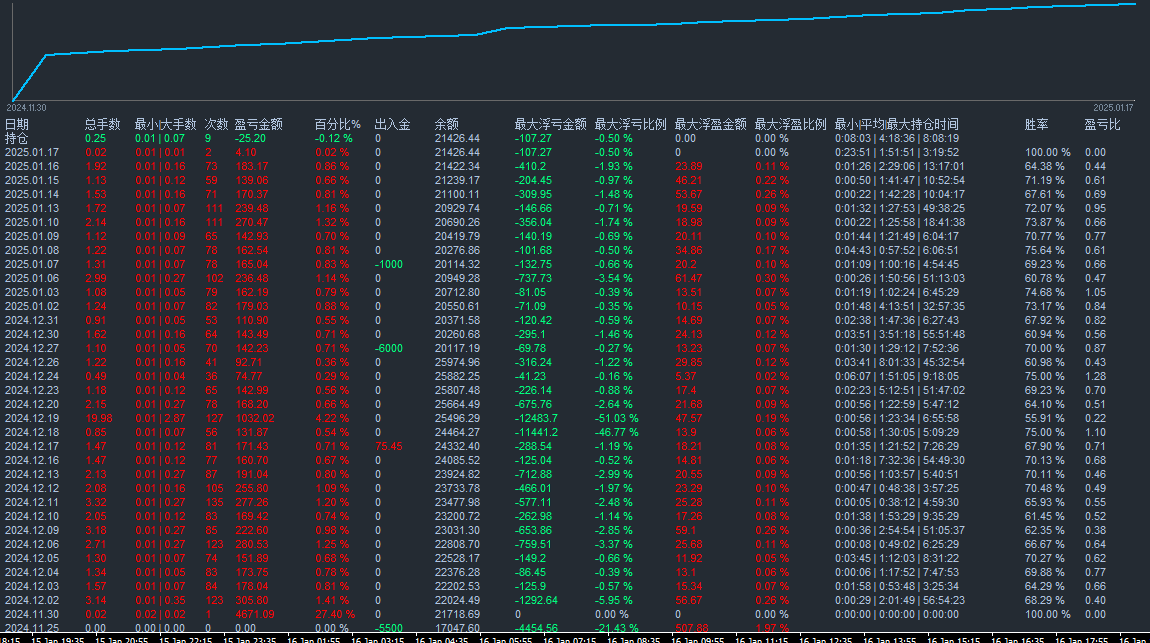Click the 出入金 column header
This screenshot has width=1150, height=643.
(x=392, y=124)
